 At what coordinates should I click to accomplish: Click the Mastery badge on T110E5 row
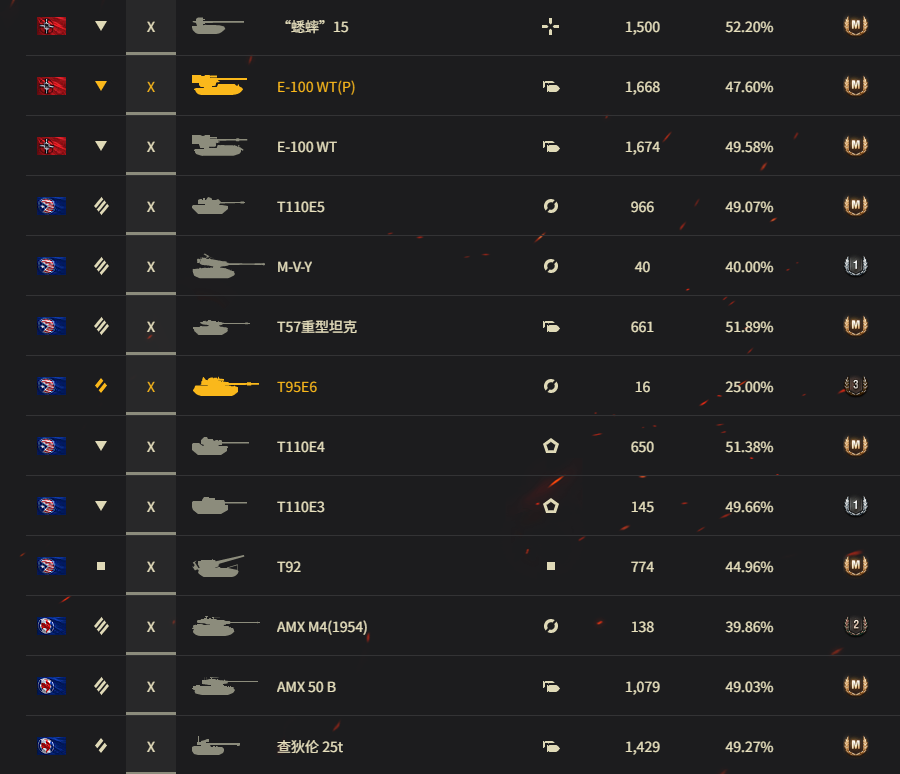pos(855,205)
